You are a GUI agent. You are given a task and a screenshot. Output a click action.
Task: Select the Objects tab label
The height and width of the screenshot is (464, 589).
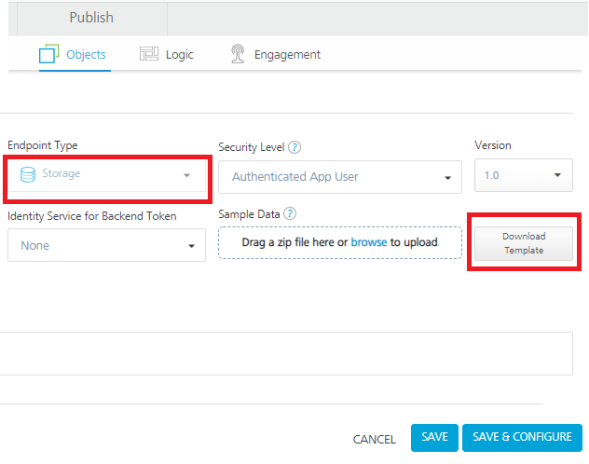(86, 54)
